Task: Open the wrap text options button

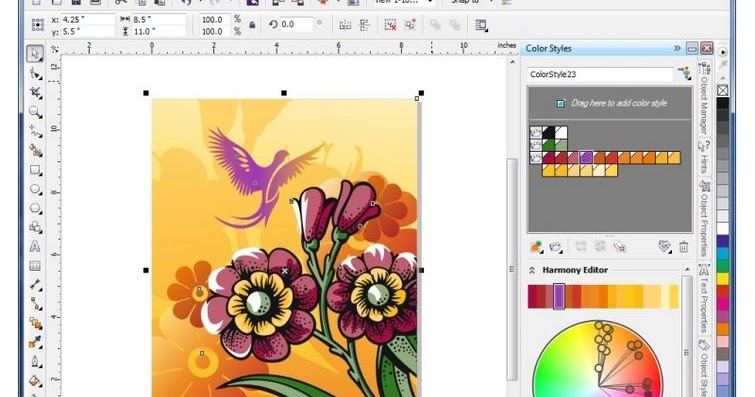Action: pyautogui.click(x=481, y=25)
